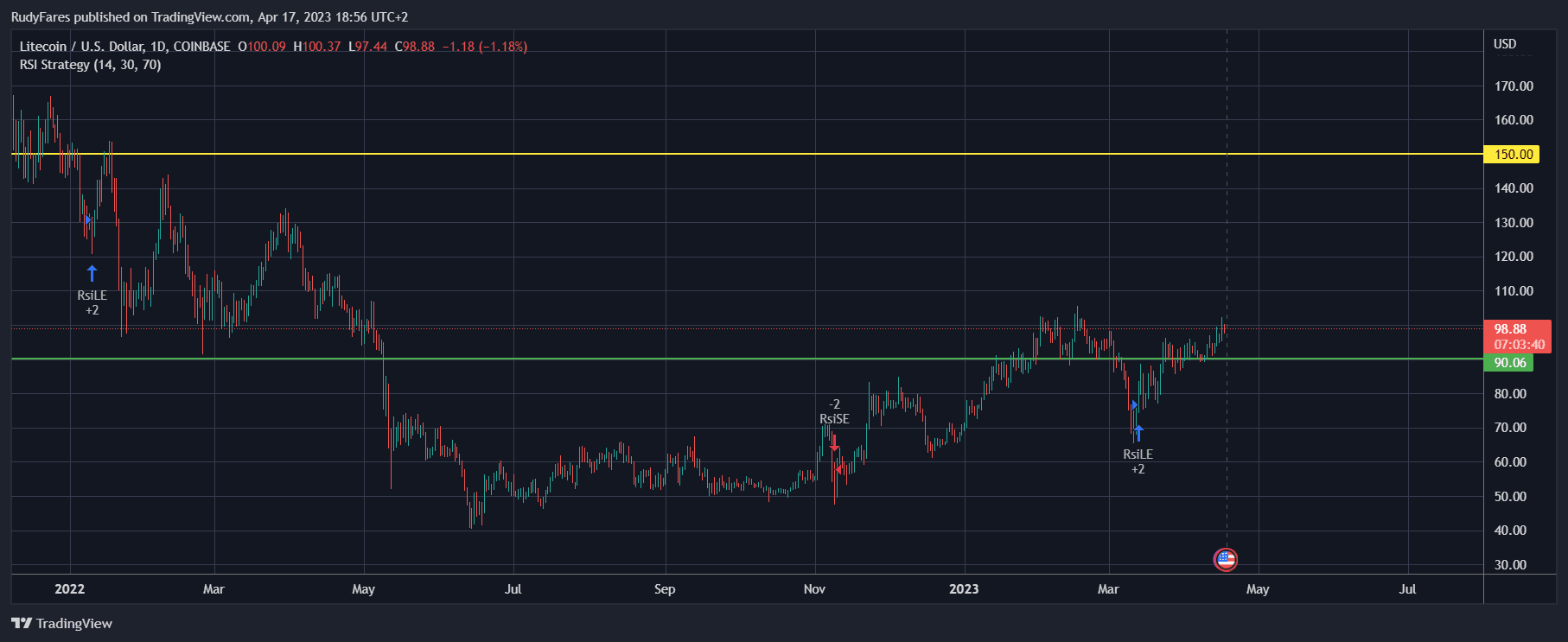The image size is (1568, 642).
Task: Select the blue RsiLE up arrow near March 2023
Action: click(x=1138, y=433)
